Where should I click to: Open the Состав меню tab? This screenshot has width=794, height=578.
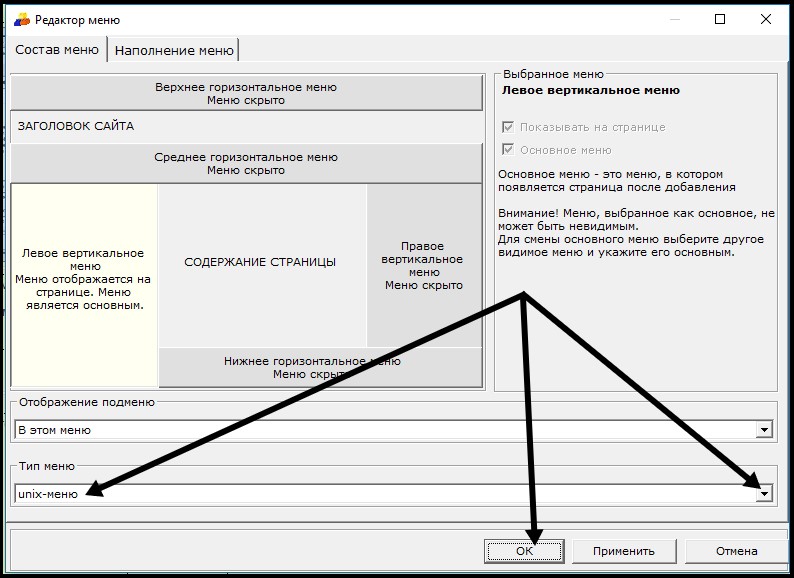(x=57, y=50)
